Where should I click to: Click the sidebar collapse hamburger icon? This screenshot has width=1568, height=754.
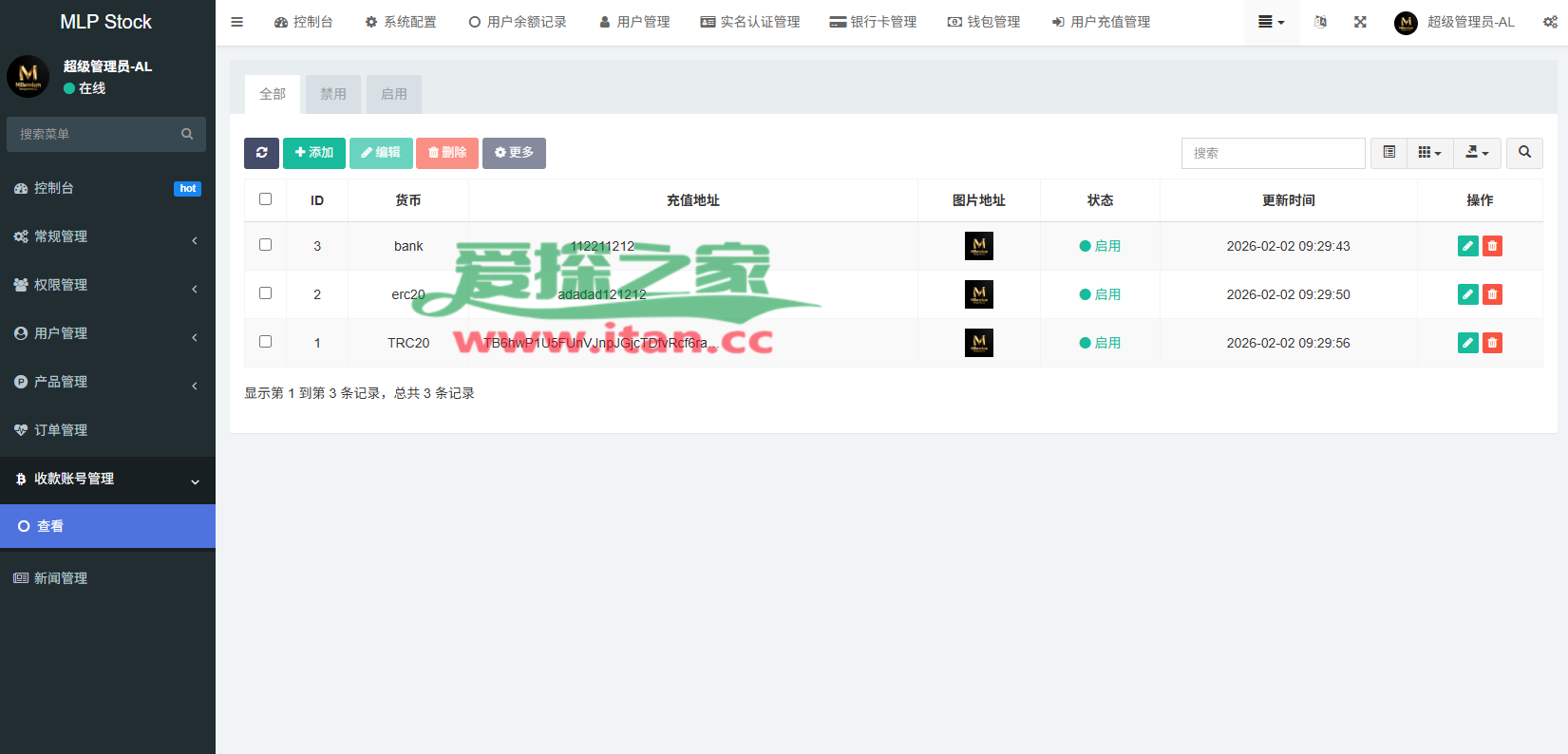pyautogui.click(x=237, y=22)
